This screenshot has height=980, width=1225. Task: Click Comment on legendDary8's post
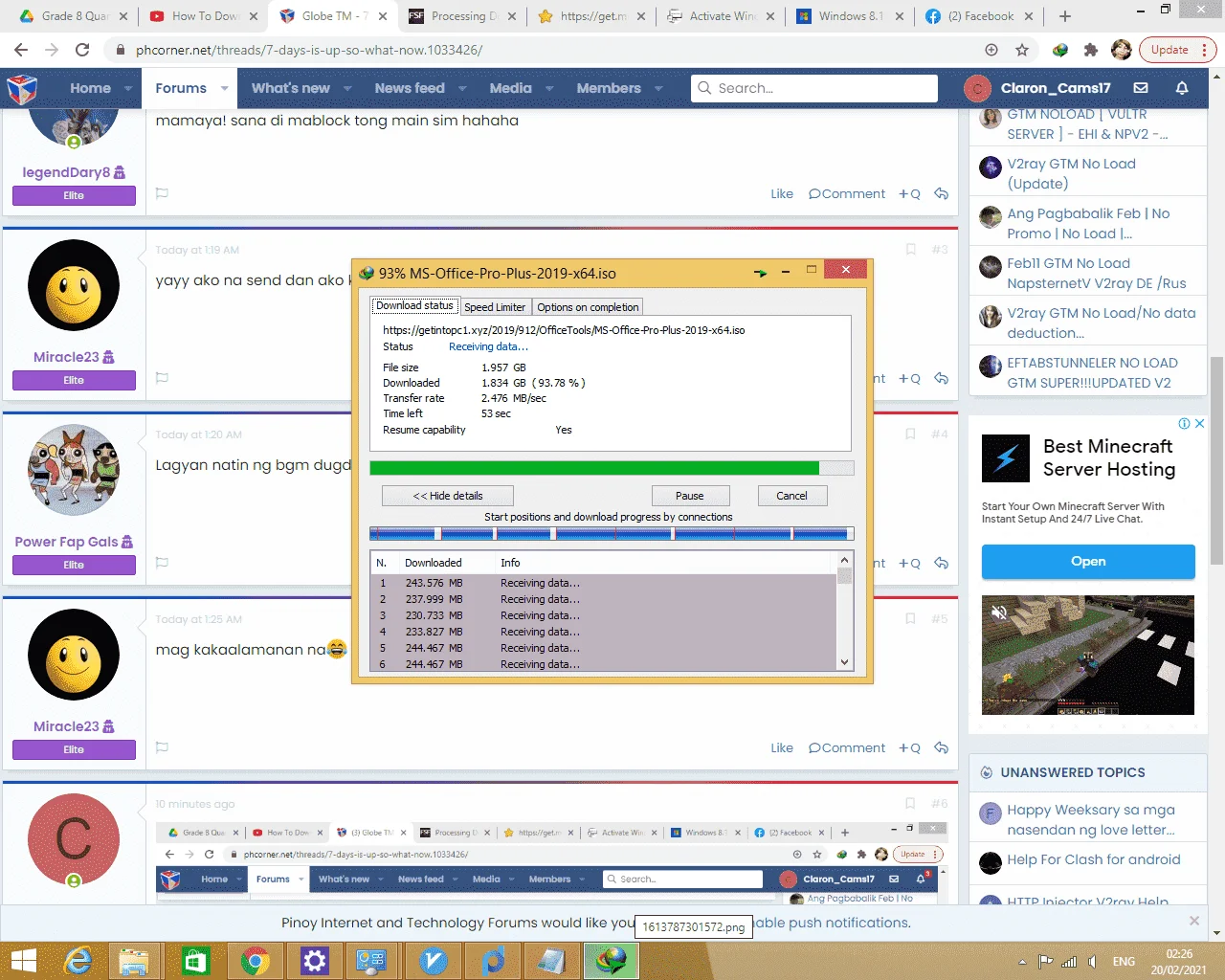click(847, 193)
